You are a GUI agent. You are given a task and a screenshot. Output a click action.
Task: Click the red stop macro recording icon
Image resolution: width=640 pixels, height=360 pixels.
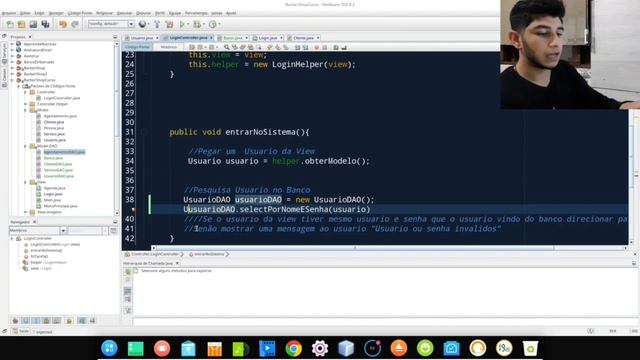coord(316,47)
